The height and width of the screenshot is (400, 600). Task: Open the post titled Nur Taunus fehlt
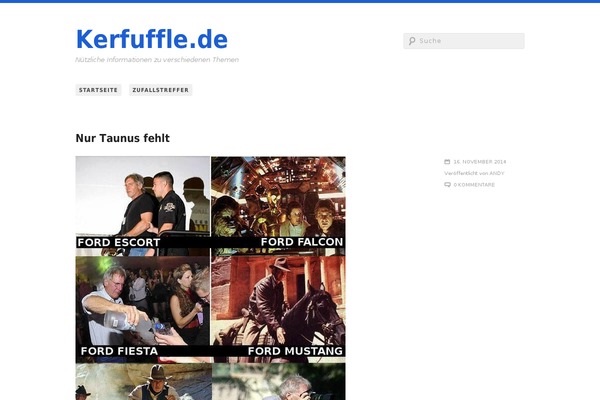tap(122, 138)
